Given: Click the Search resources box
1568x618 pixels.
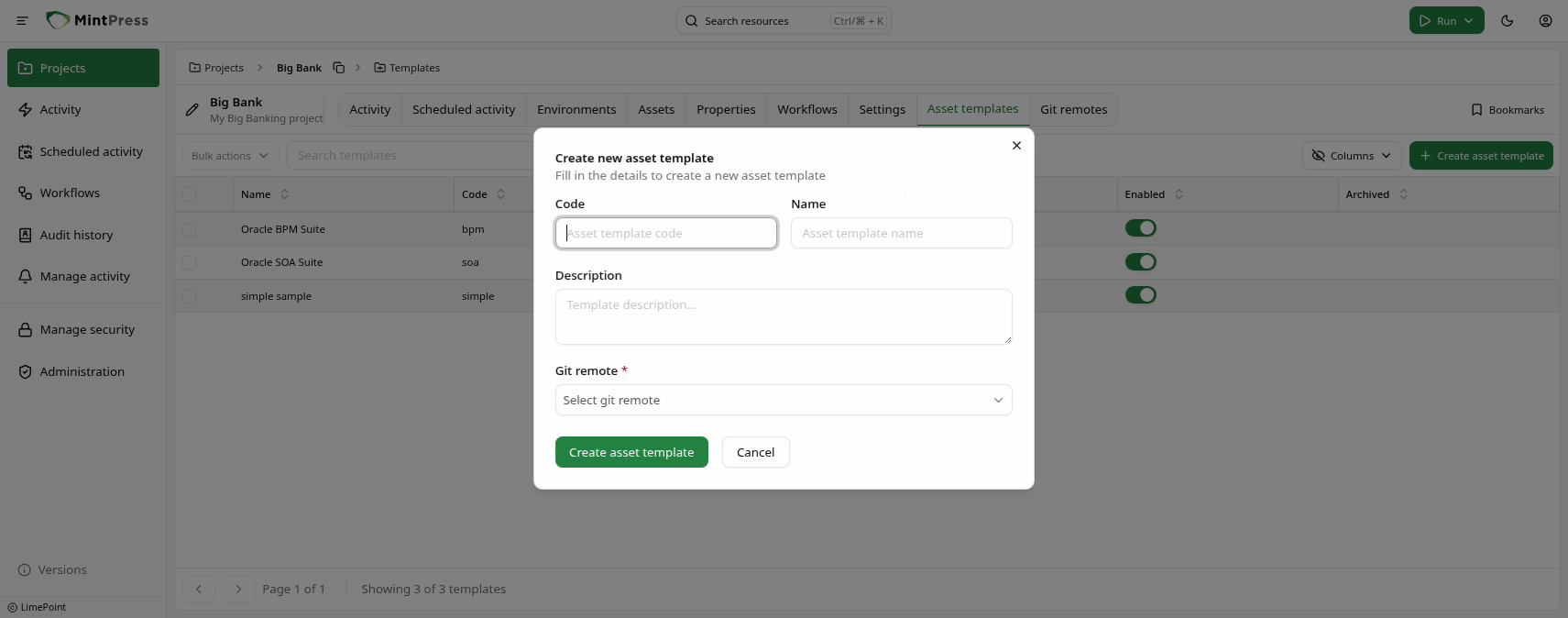Looking at the screenshot, I should [x=784, y=20].
